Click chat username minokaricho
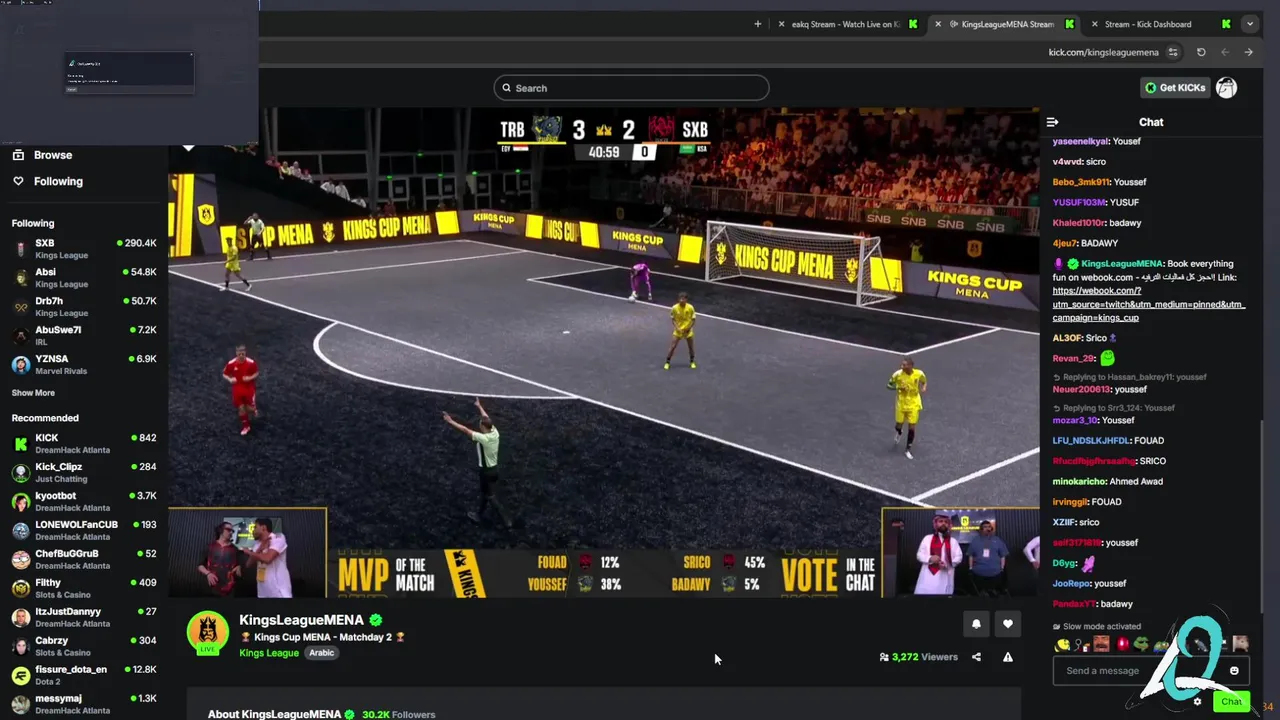 pos(1078,481)
